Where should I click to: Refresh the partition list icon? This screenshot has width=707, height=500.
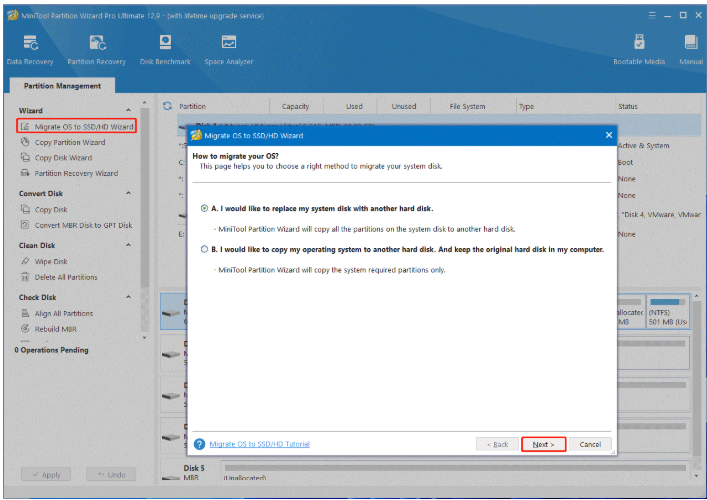tap(167, 106)
